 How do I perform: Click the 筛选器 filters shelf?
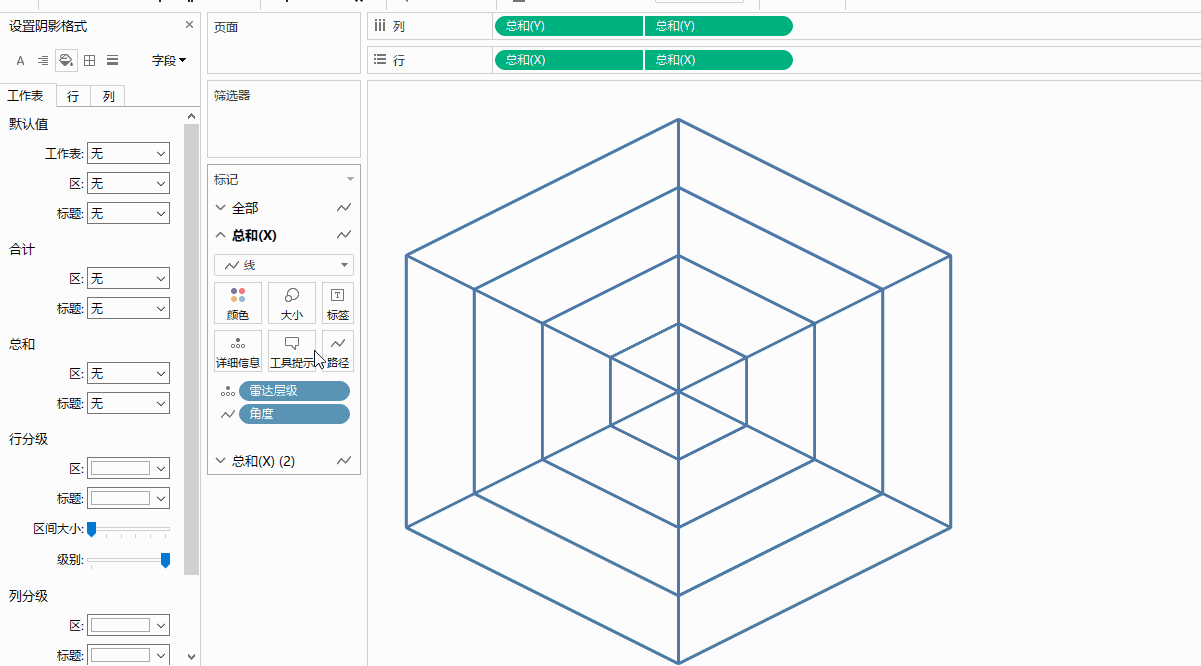point(284,119)
